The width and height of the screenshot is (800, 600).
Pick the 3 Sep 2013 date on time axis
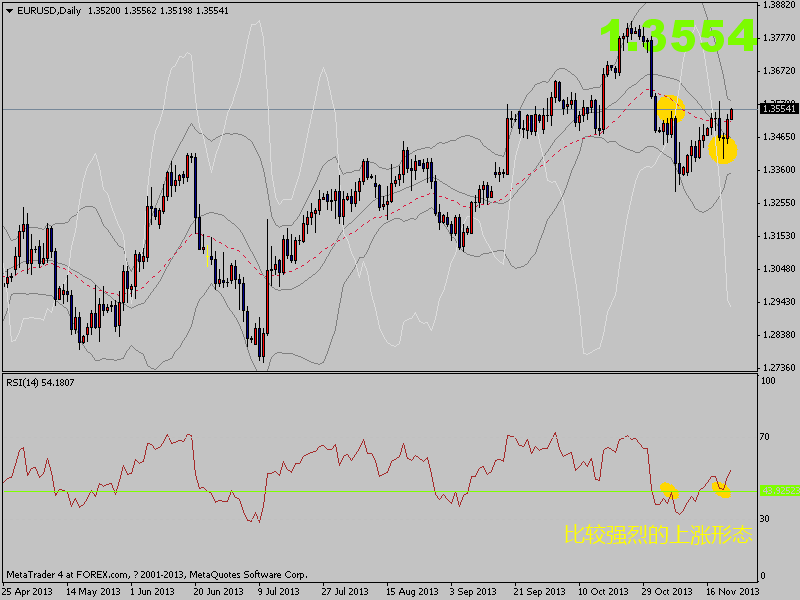[473, 592]
